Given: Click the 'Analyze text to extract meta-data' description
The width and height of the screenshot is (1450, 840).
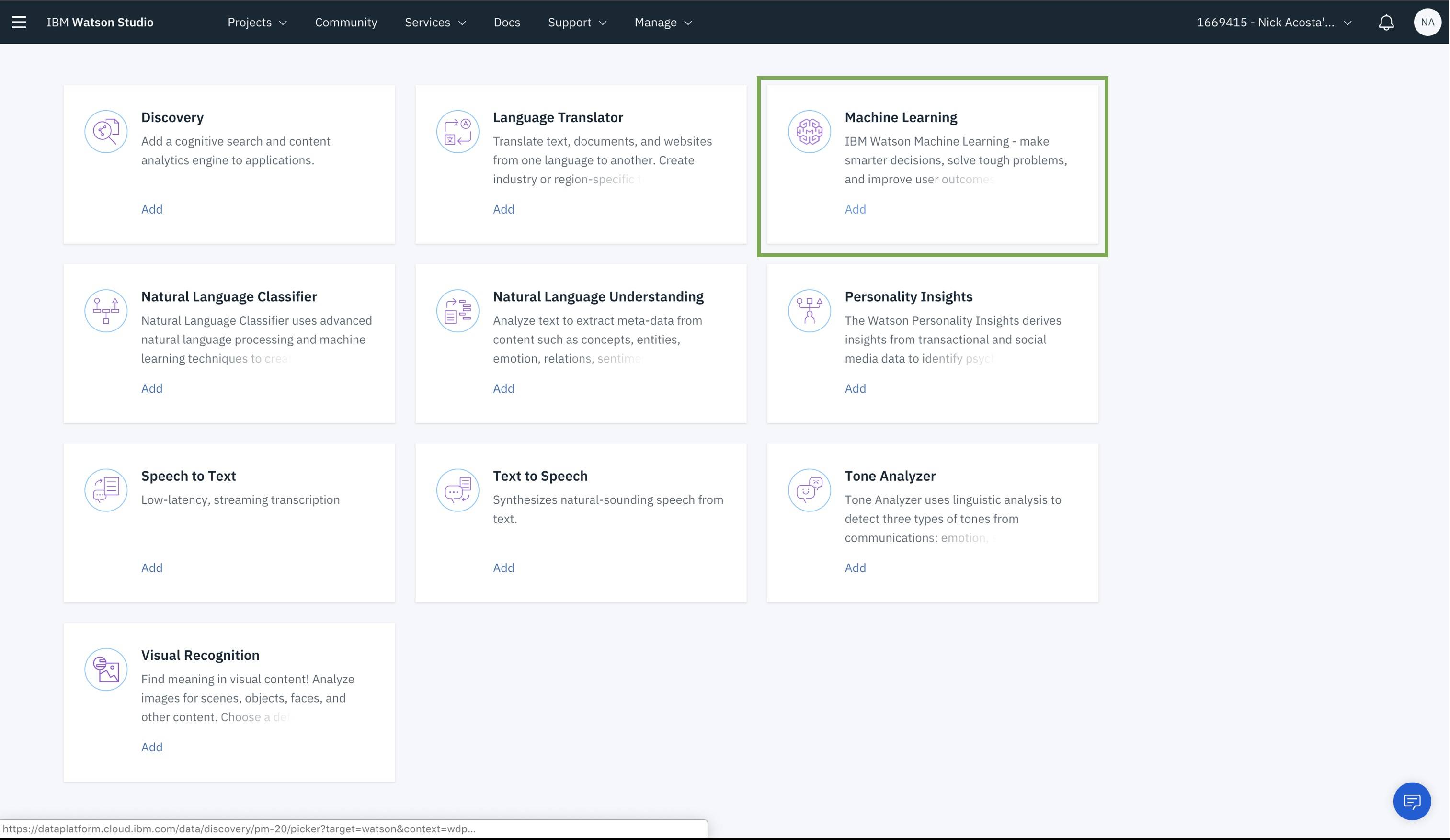Looking at the screenshot, I should pyautogui.click(x=597, y=340).
